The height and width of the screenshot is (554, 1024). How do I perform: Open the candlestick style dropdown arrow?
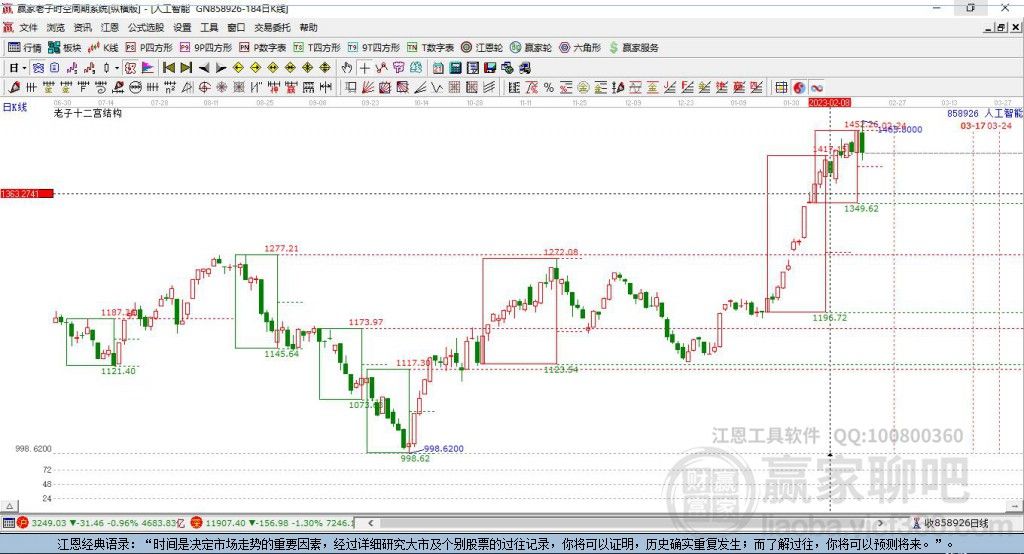tap(117, 67)
